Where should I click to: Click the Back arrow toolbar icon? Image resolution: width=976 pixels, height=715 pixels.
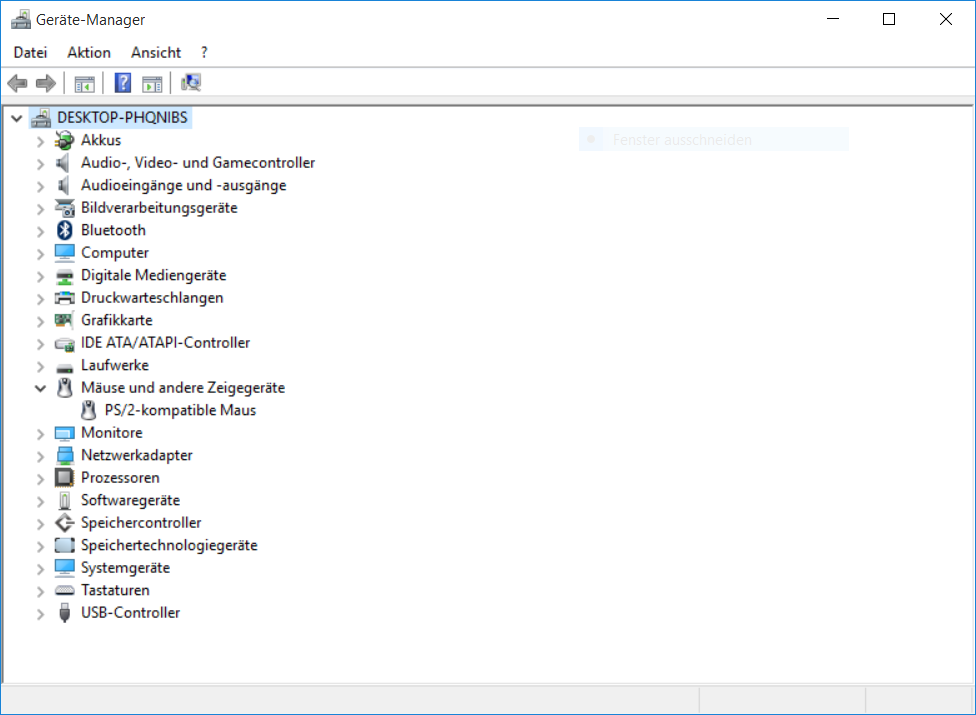pos(17,83)
